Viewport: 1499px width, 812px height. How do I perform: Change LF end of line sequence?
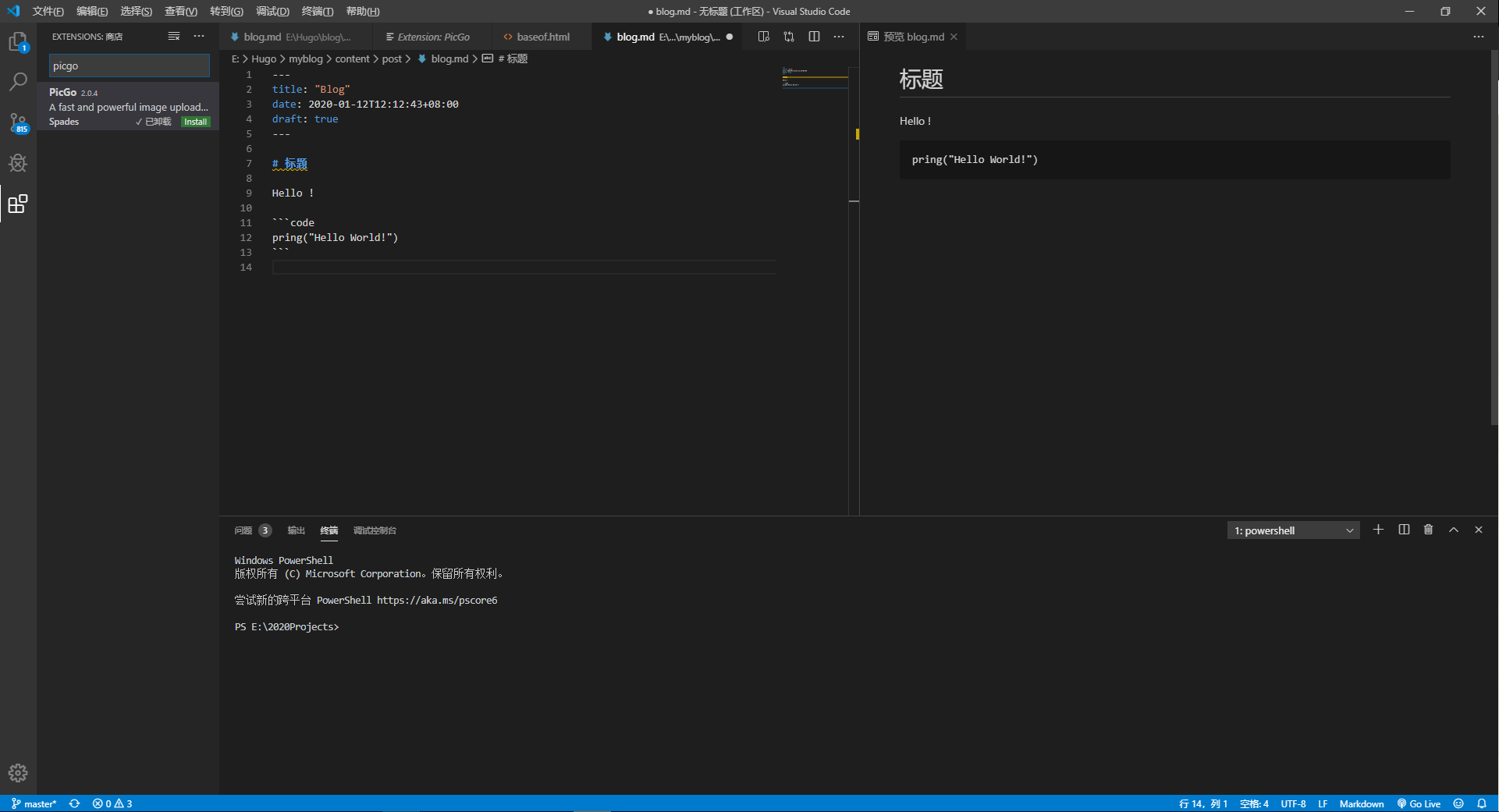click(1323, 803)
